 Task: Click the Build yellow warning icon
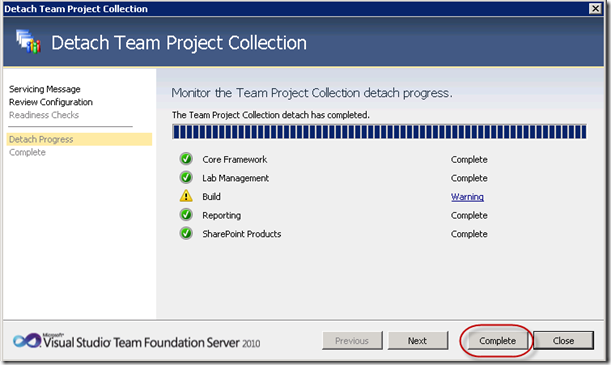coord(186,196)
